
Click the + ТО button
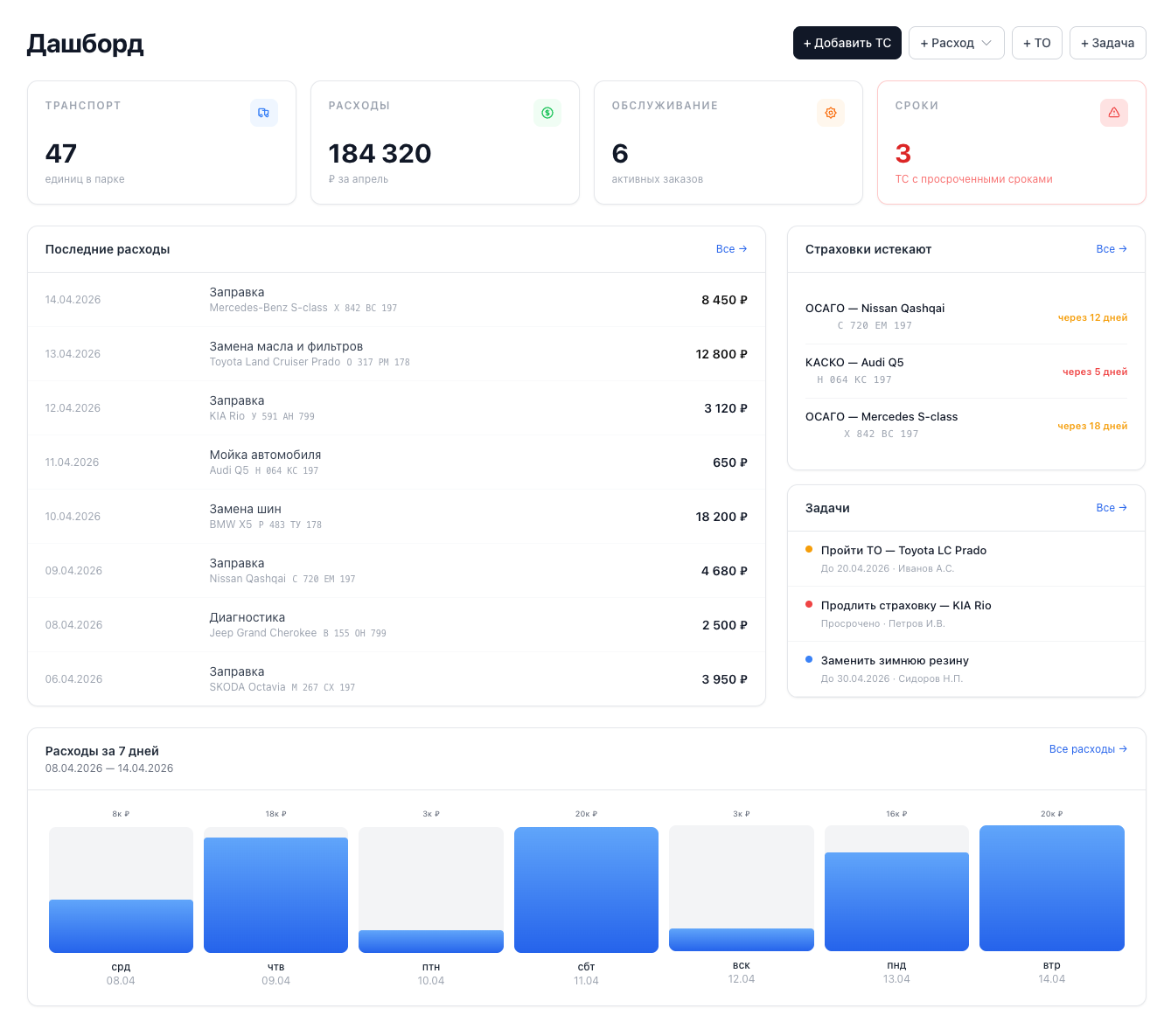pos(1037,43)
